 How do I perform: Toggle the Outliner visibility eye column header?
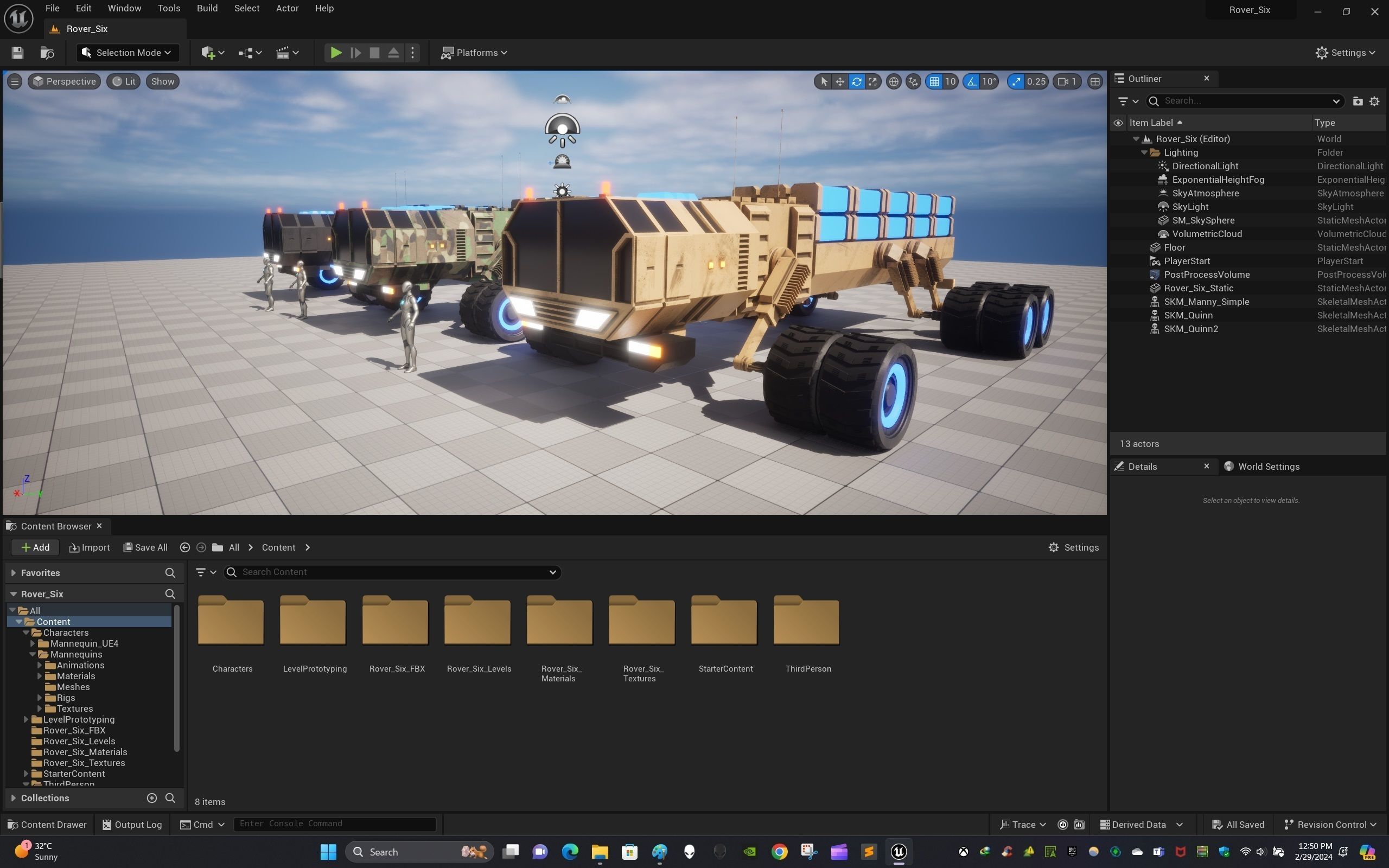[x=1118, y=123]
